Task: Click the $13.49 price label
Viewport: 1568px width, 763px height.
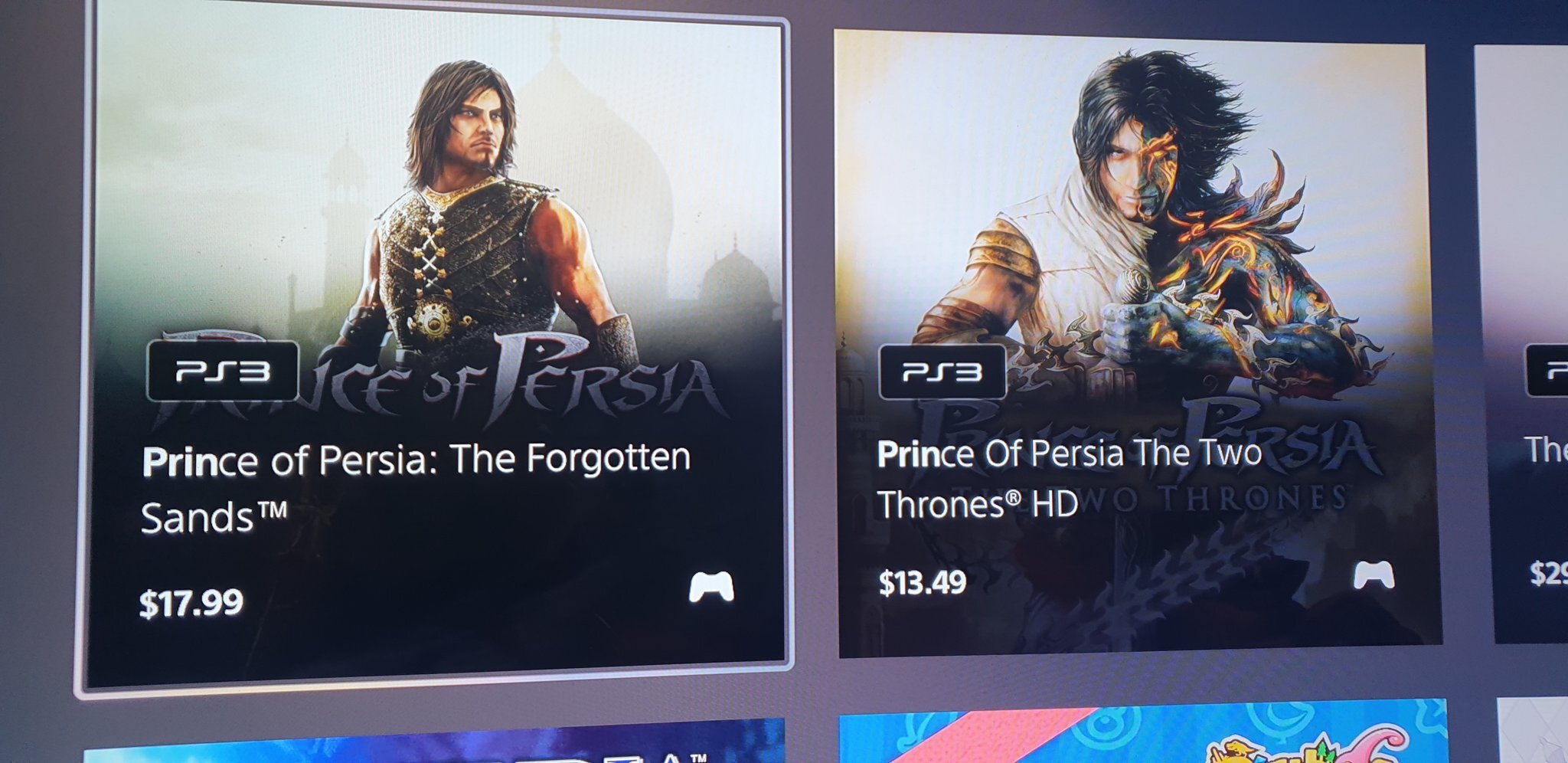Action: (x=922, y=583)
